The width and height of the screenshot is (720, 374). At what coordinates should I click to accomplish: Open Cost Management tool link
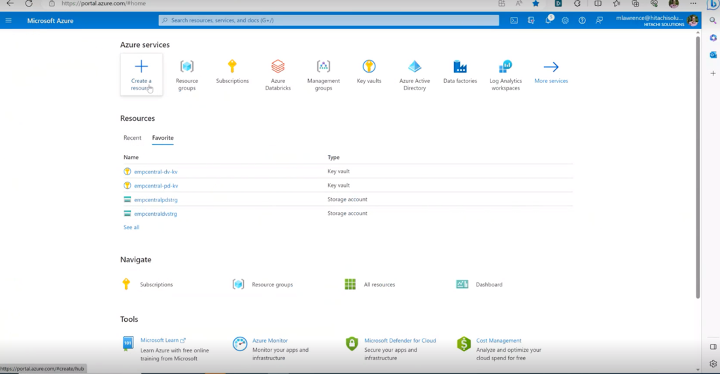pos(499,340)
